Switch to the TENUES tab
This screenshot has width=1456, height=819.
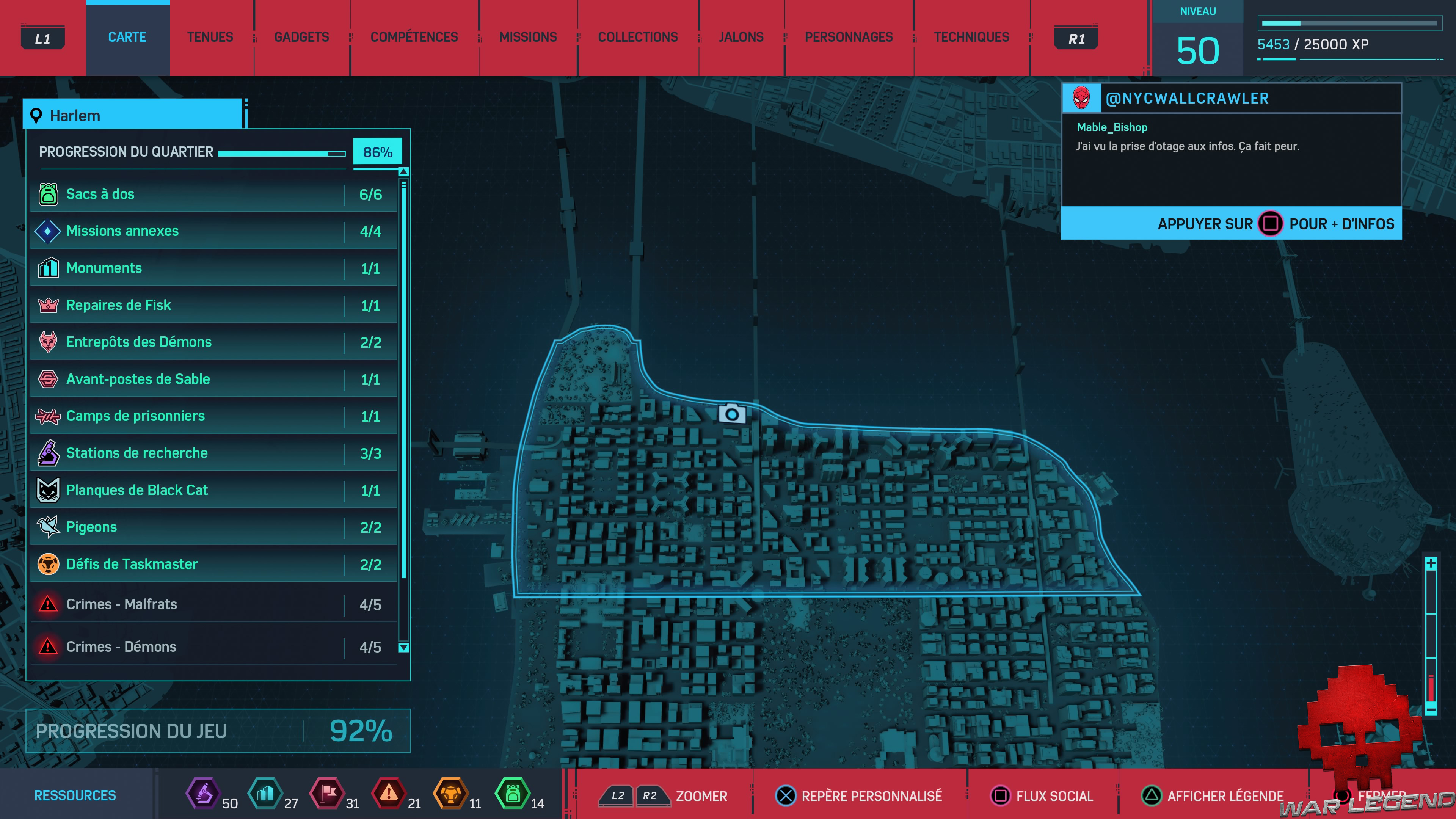point(210,37)
